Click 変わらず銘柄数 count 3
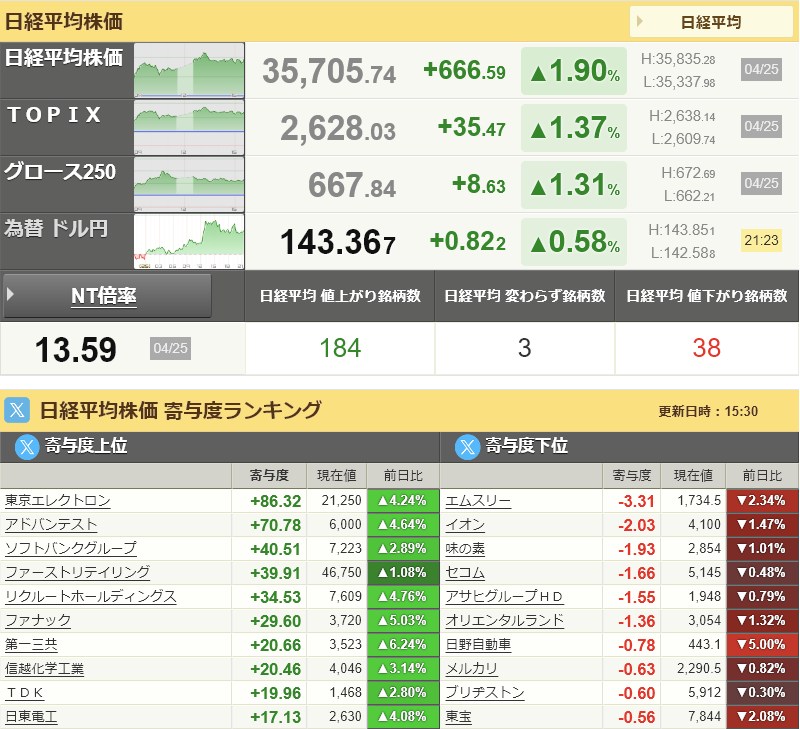 524,348
